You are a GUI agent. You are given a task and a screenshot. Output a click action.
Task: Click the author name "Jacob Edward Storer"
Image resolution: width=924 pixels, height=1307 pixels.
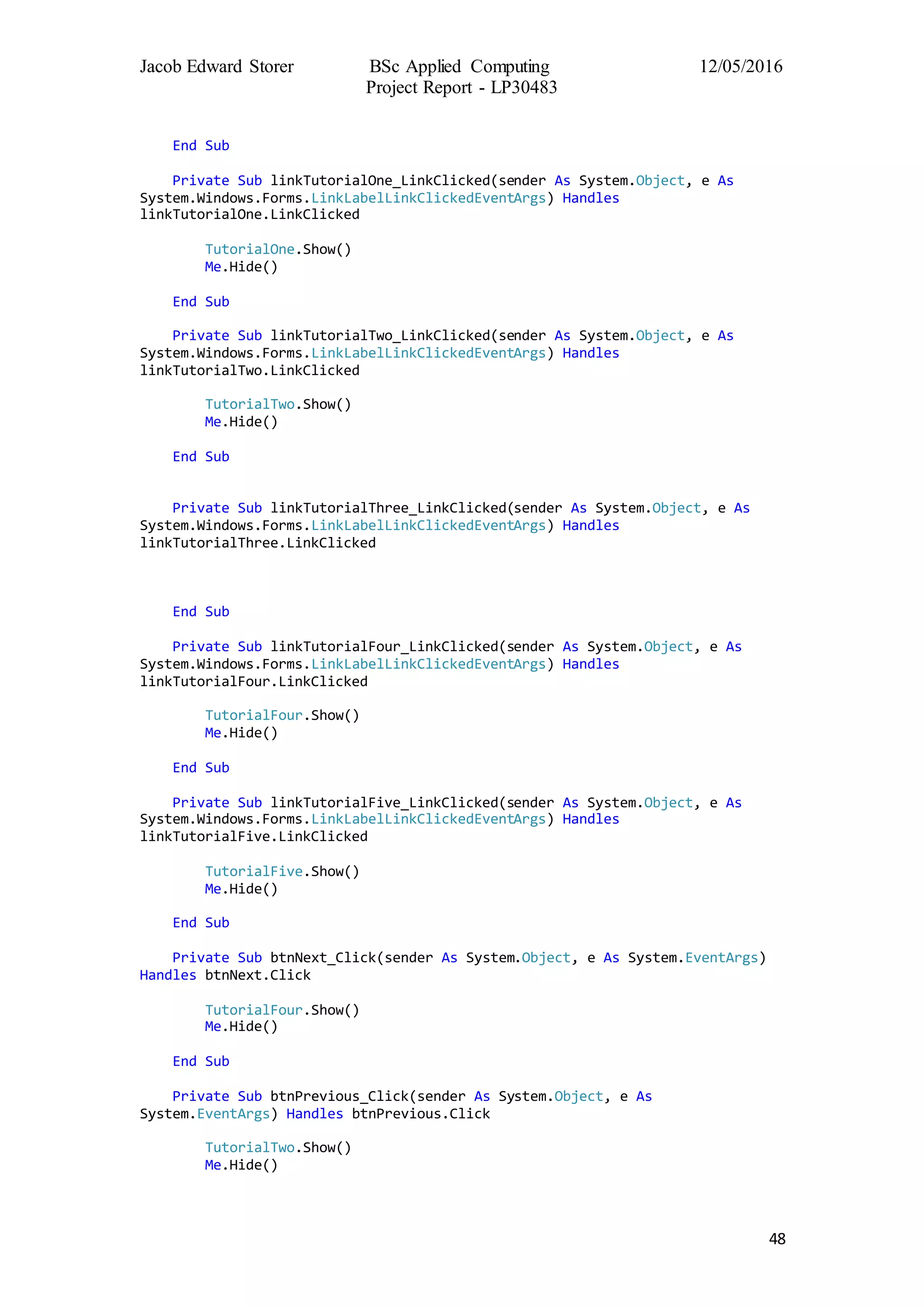(217, 67)
